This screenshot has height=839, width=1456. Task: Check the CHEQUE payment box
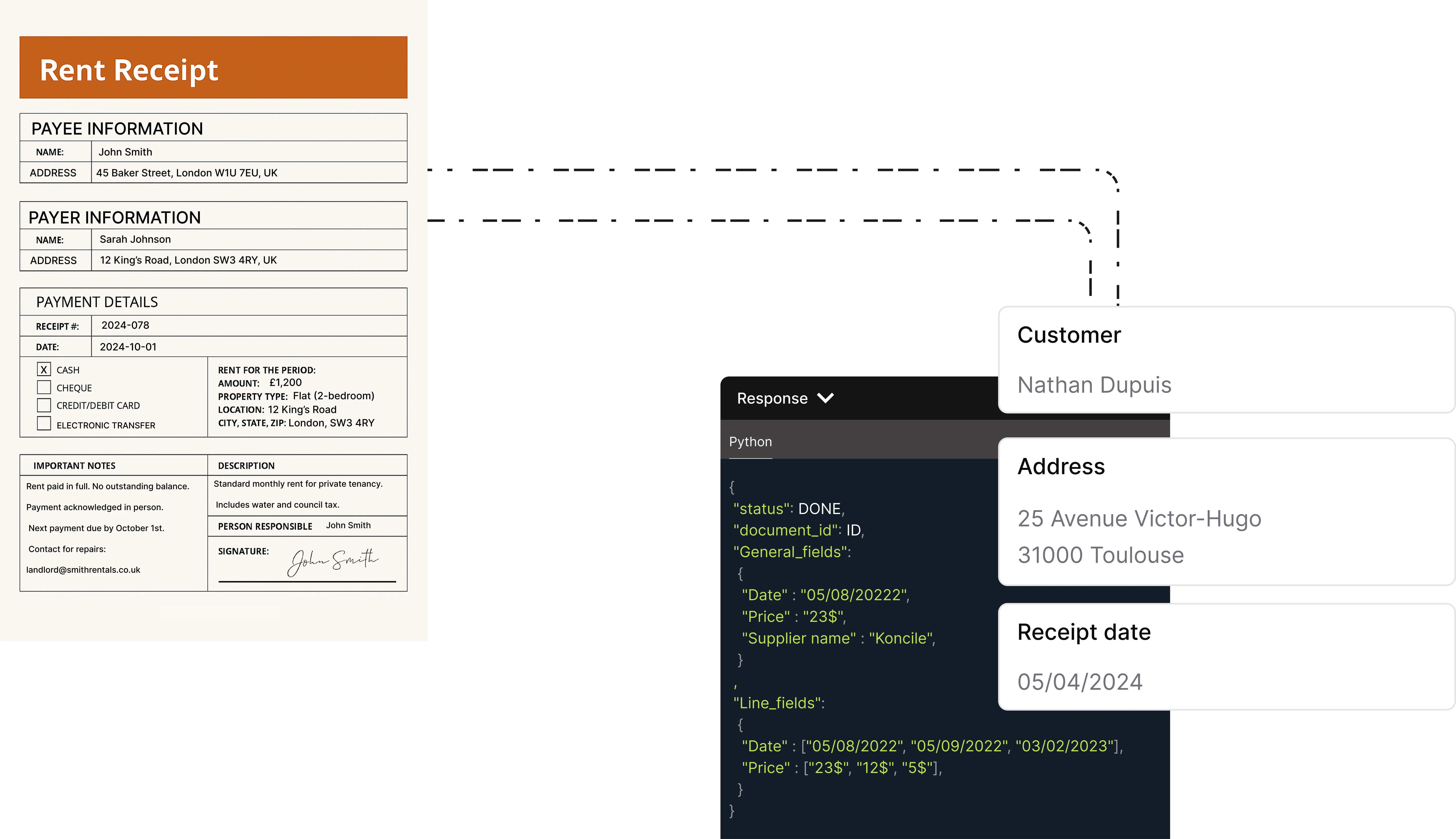pos(44,387)
